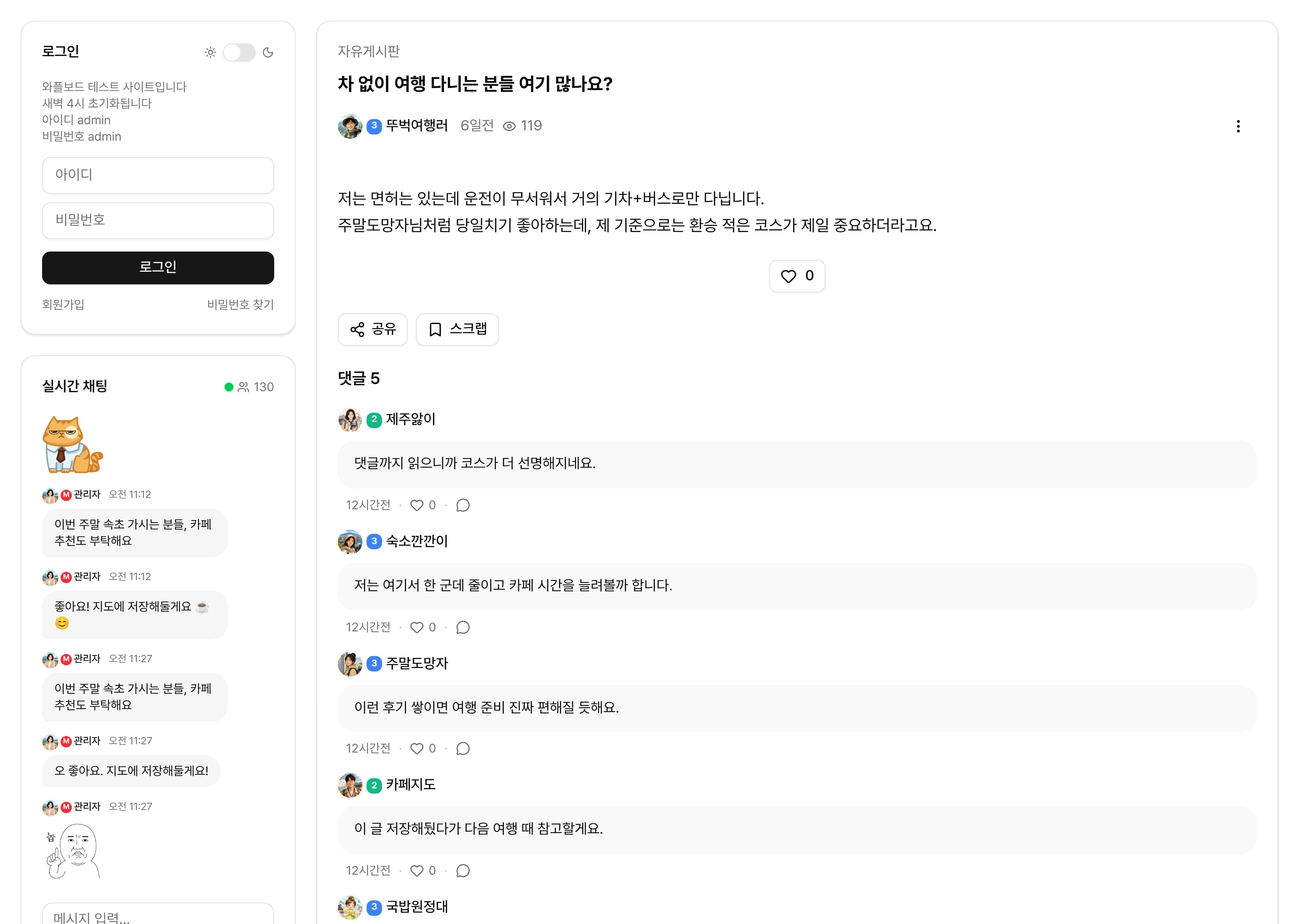
Task: Click the sun light-mode icon
Action: [211, 52]
